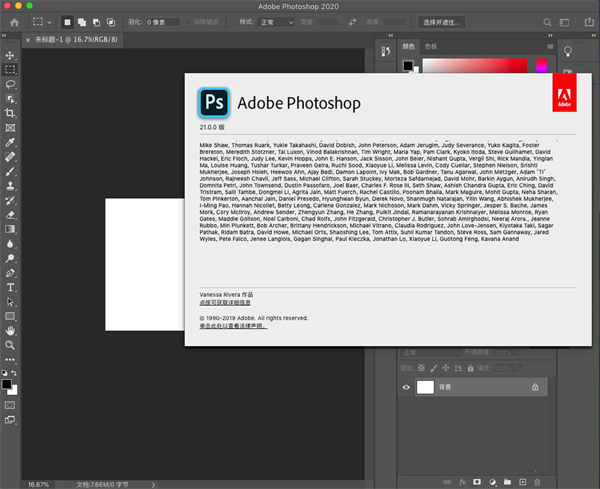The width and height of the screenshot is (600, 489).
Task: Open the Learn lightbulb panel icon
Action: pos(568,51)
